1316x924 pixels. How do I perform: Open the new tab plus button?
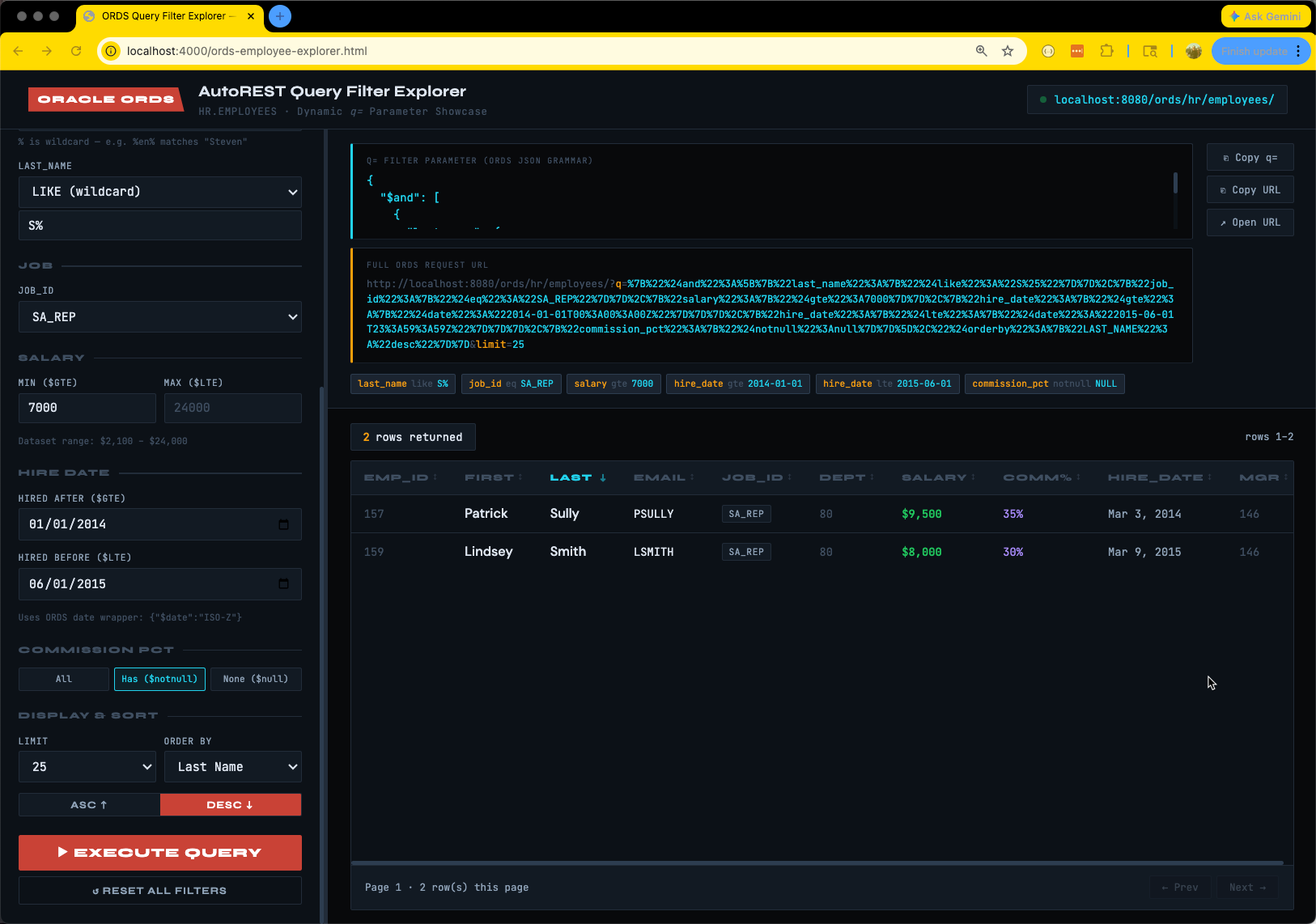coord(280,16)
